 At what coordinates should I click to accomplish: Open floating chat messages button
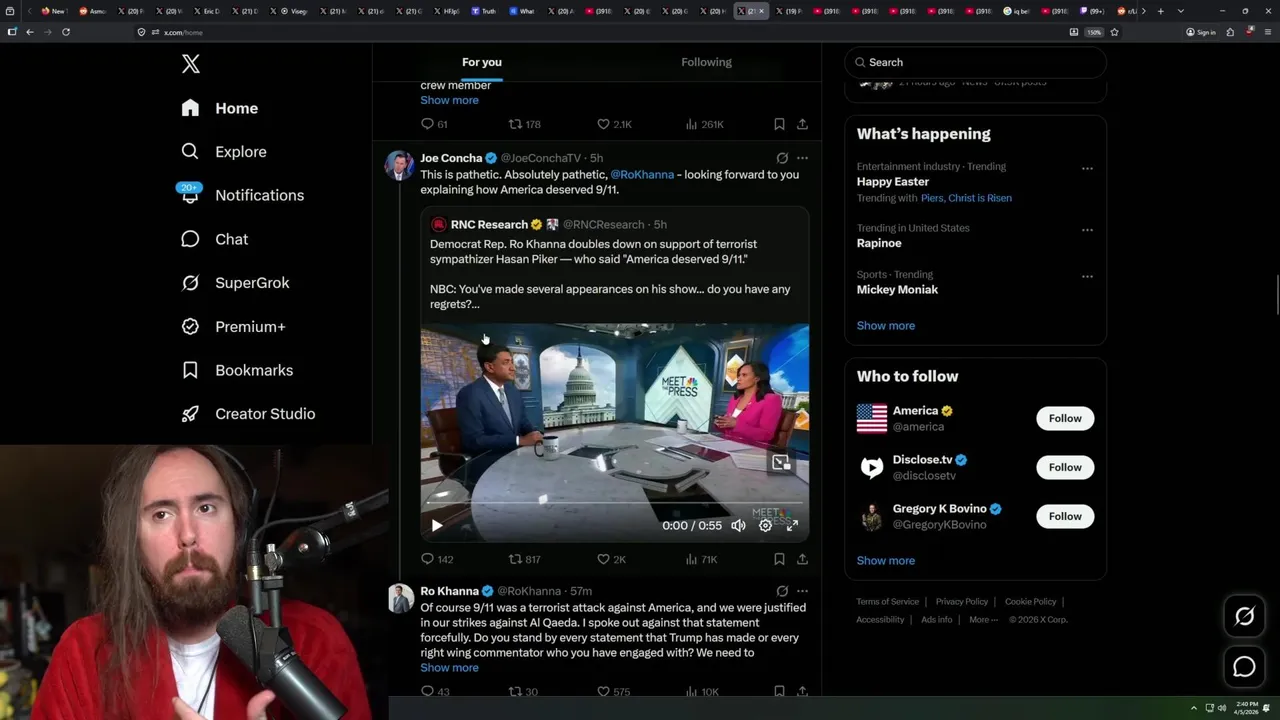point(1244,667)
